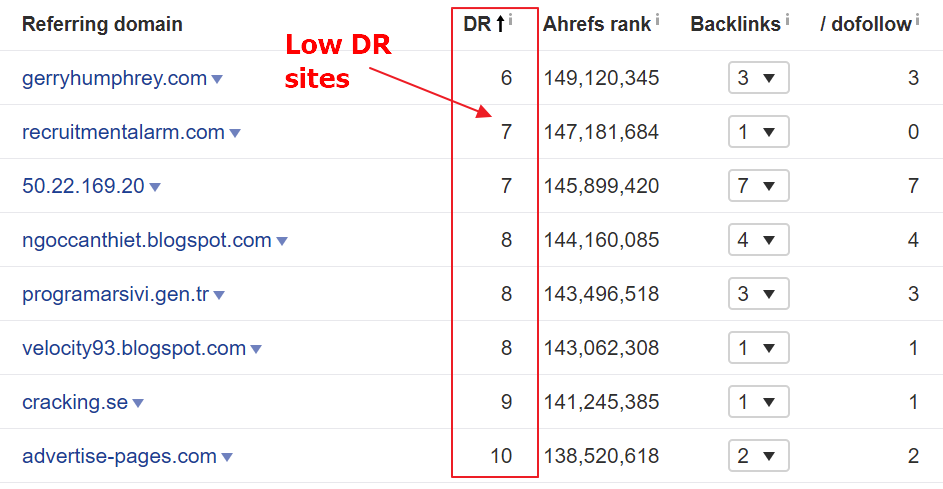Expand arrow next to ngoccanthiet.blogspot.com
This screenshot has width=943, height=489.
[x=282, y=241]
